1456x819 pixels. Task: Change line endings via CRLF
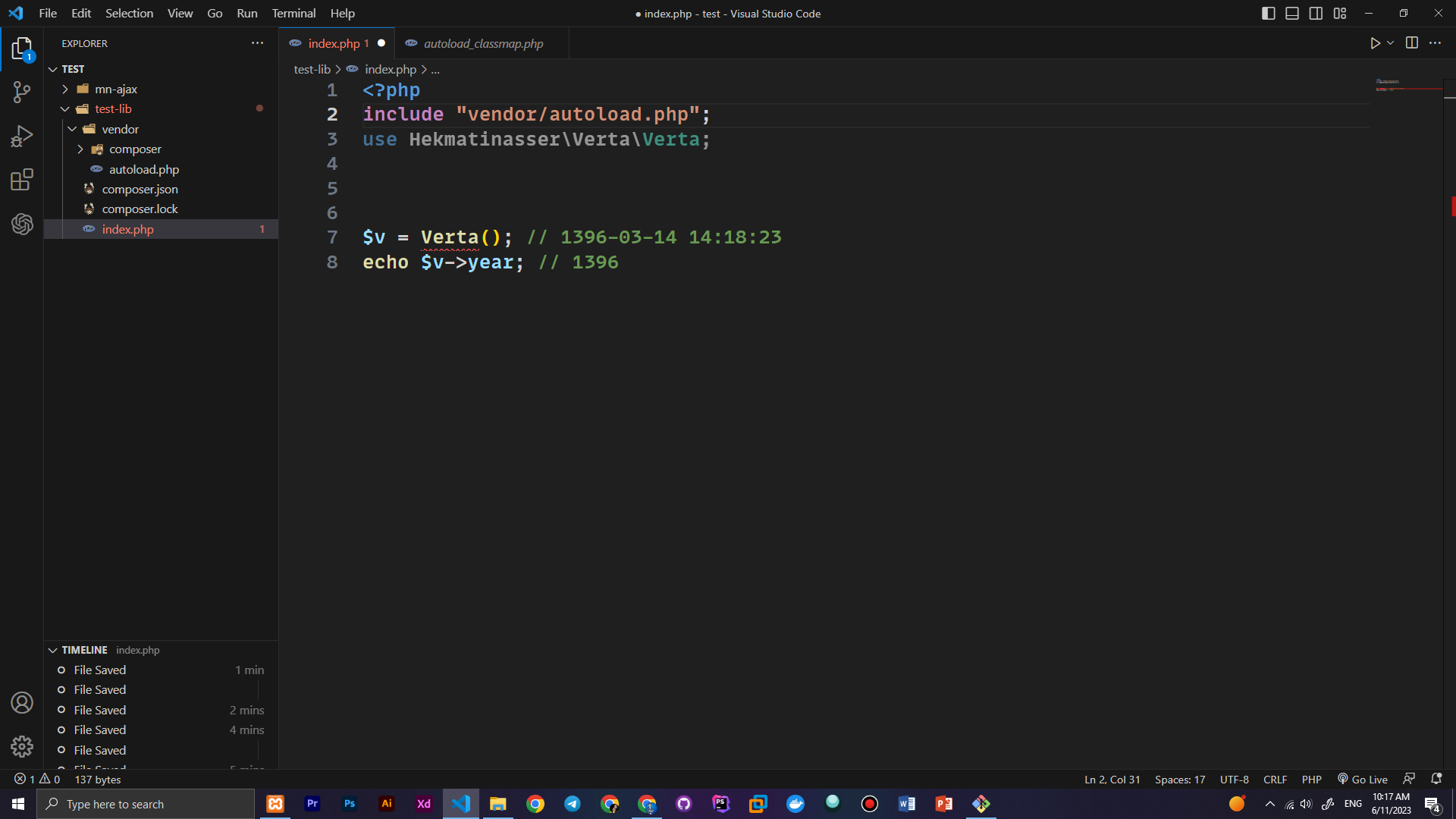coord(1275,780)
